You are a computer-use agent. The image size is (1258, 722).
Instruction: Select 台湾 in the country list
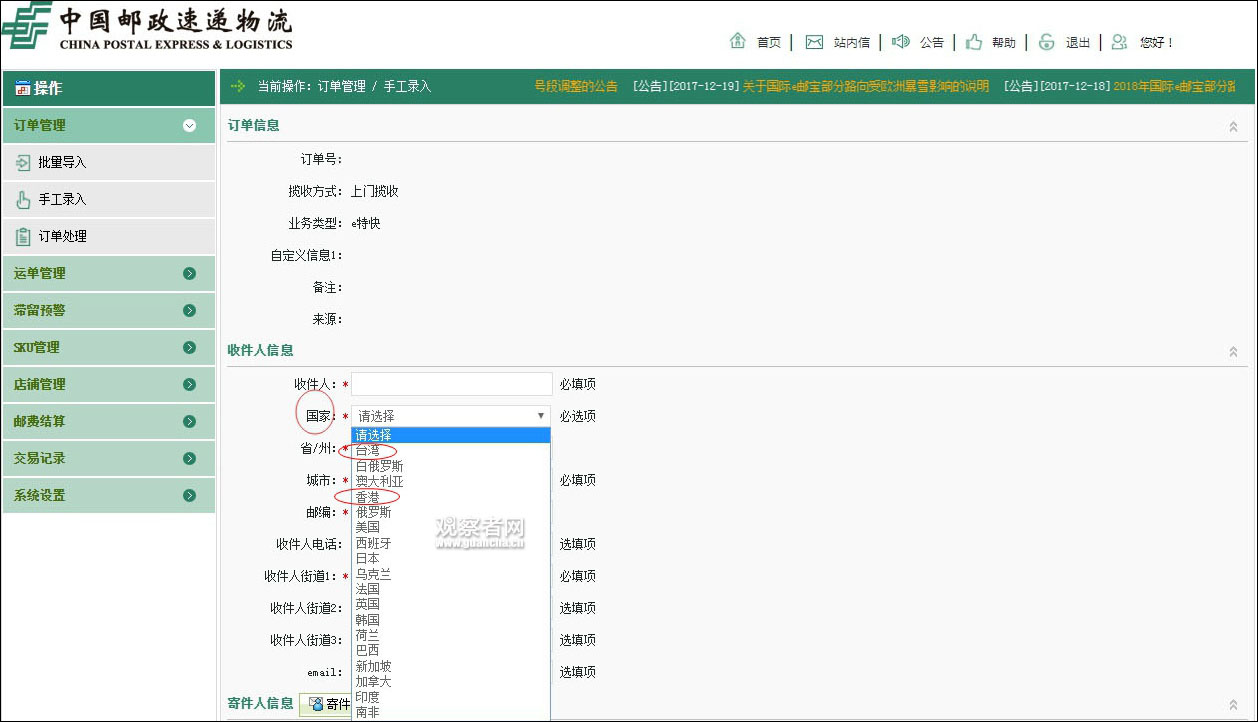(x=451, y=451)
